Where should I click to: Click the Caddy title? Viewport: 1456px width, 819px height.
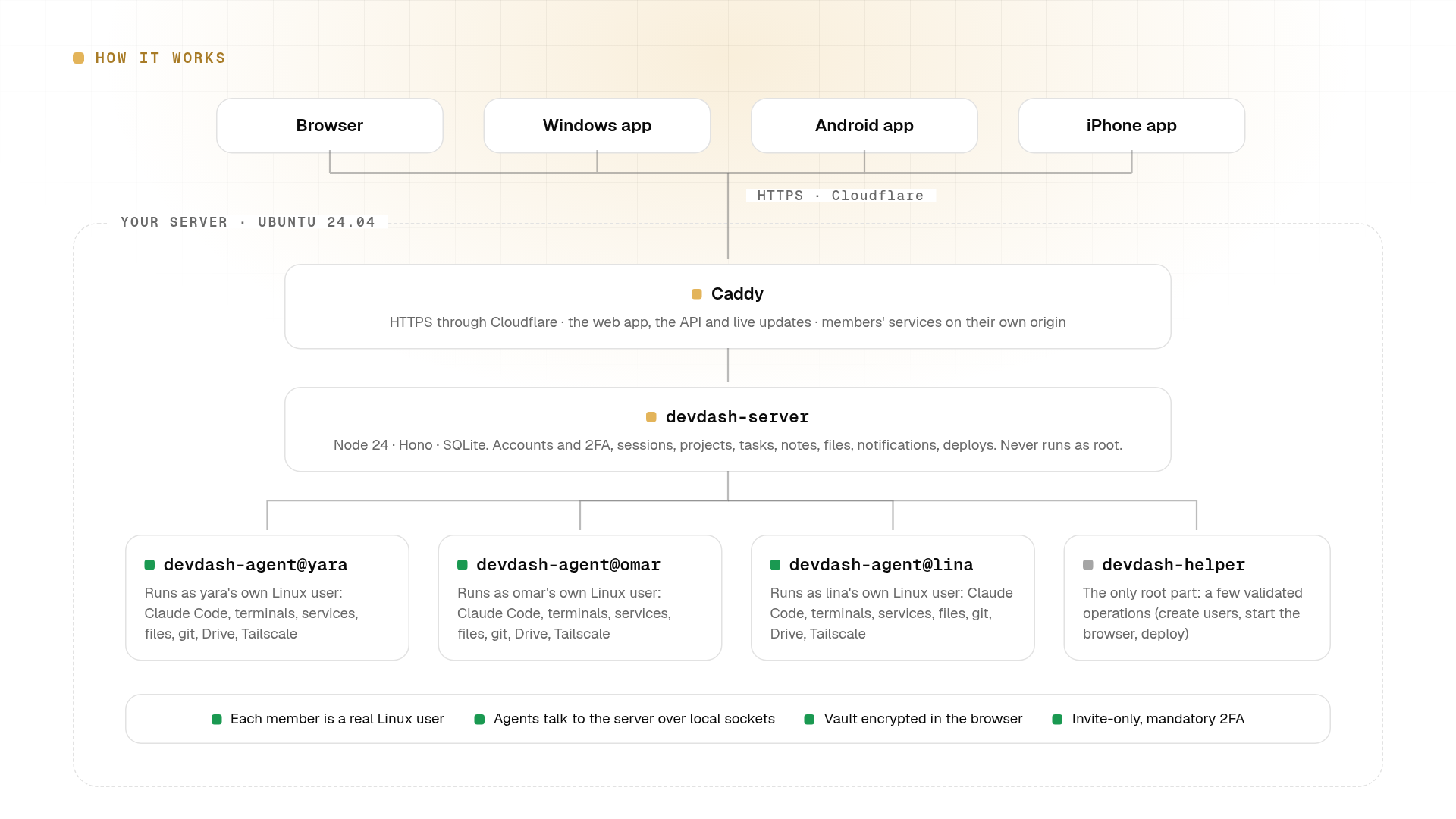click(737, 294)
